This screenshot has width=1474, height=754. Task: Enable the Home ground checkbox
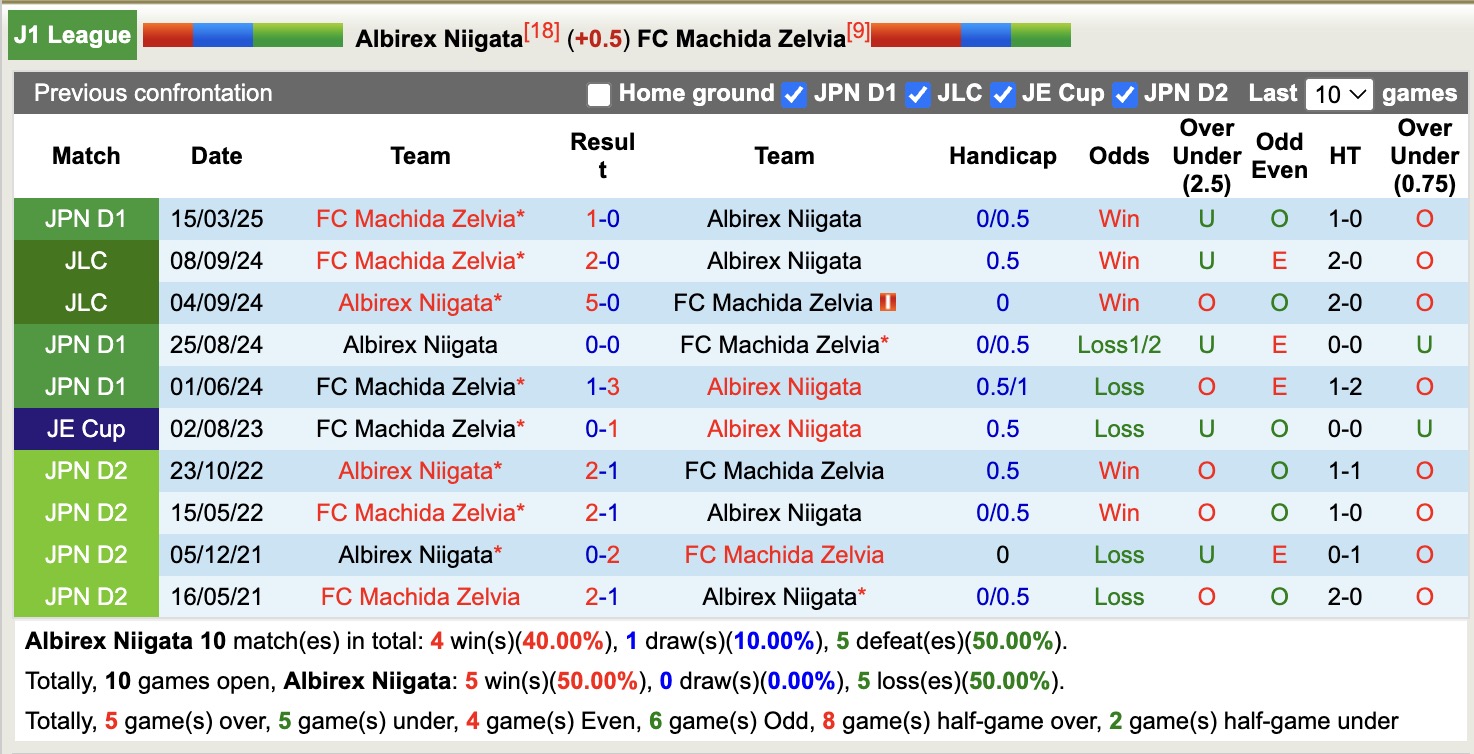pos(600,95)
